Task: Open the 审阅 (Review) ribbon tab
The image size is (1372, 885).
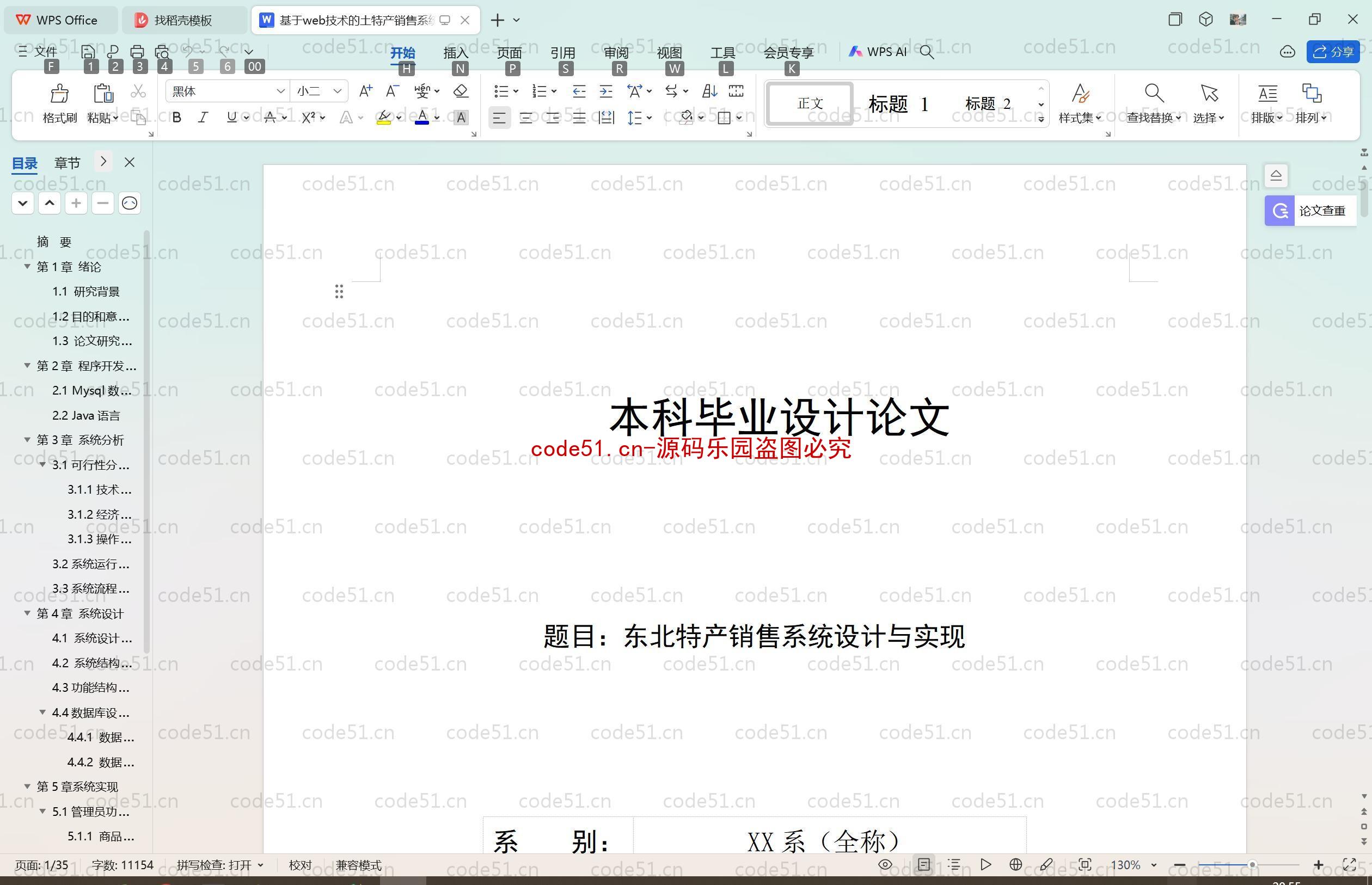Action: [616, 53]
